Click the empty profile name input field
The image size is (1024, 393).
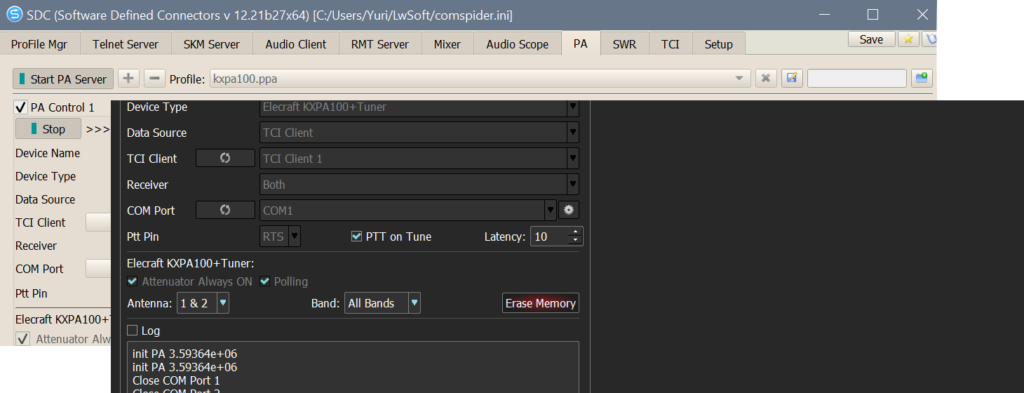tap(857, 78)
